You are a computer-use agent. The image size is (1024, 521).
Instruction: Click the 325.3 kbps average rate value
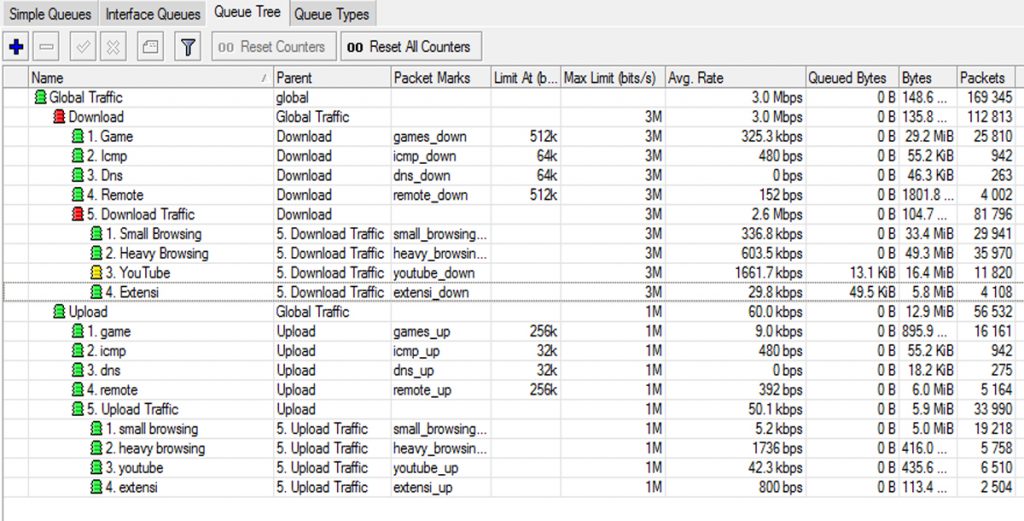(772, 136)
